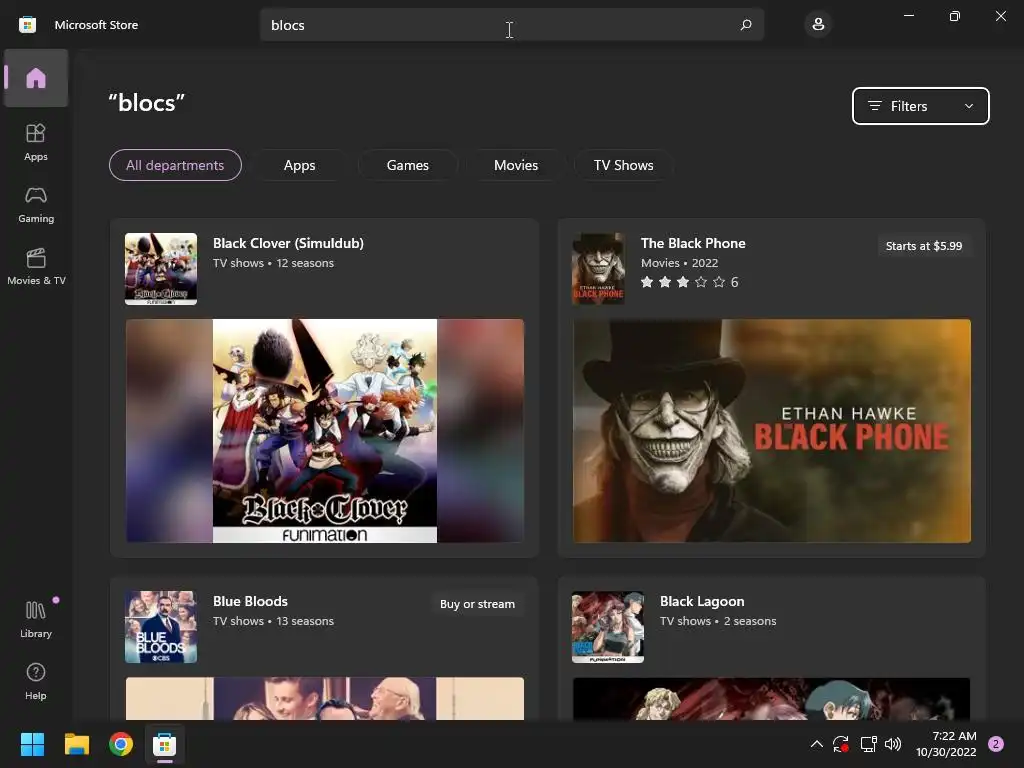
Task: Open the volume control tray icon
Action: click(893, 744)
